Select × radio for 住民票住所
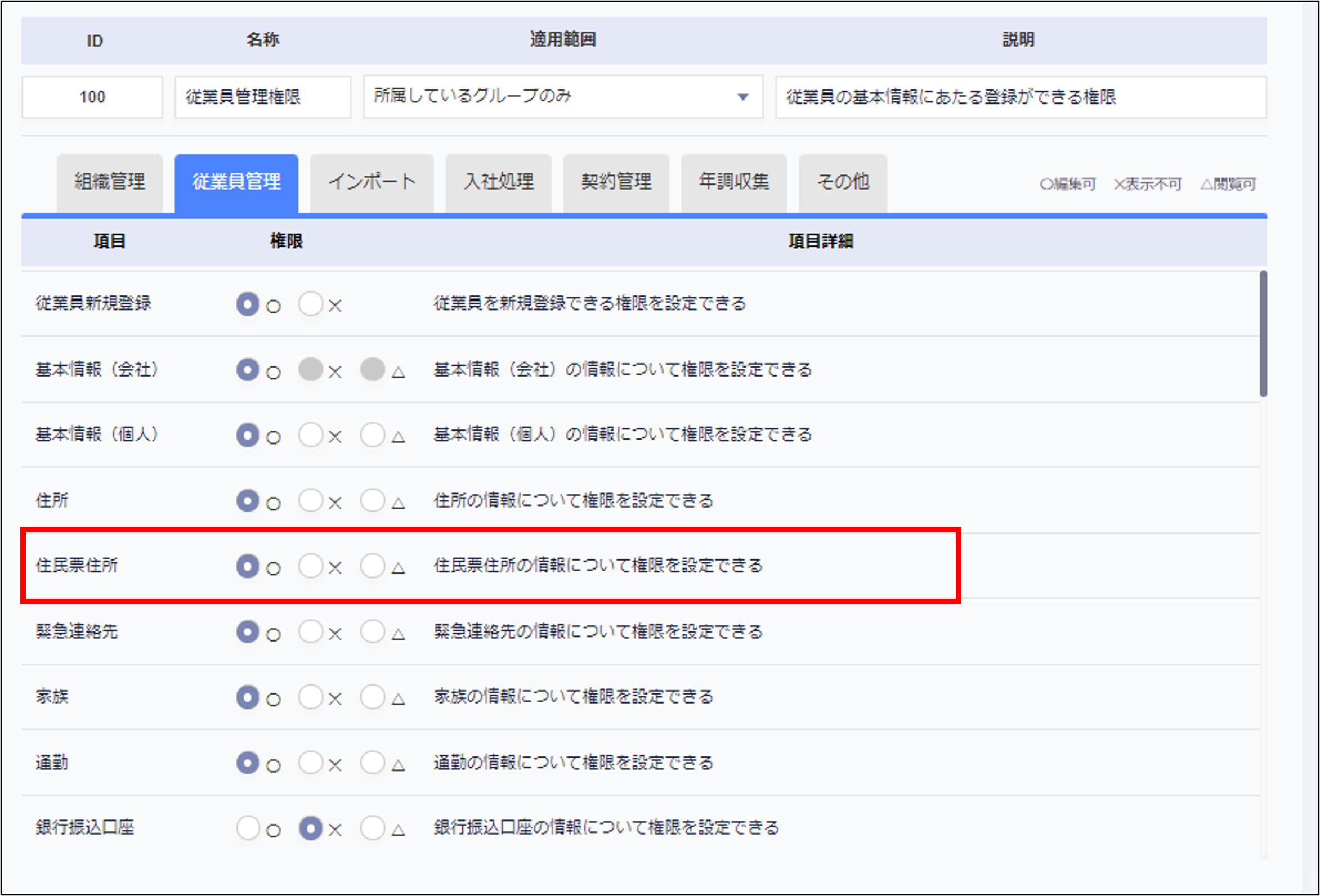Viewport: 1320px width, 896px height. click(311, 566)
